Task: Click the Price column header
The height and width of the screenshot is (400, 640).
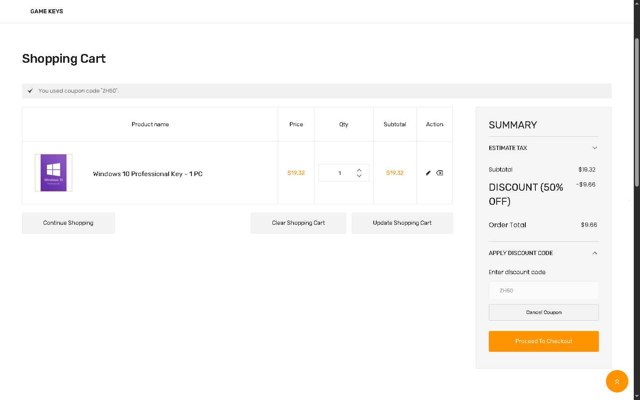Action: (296, 124)
